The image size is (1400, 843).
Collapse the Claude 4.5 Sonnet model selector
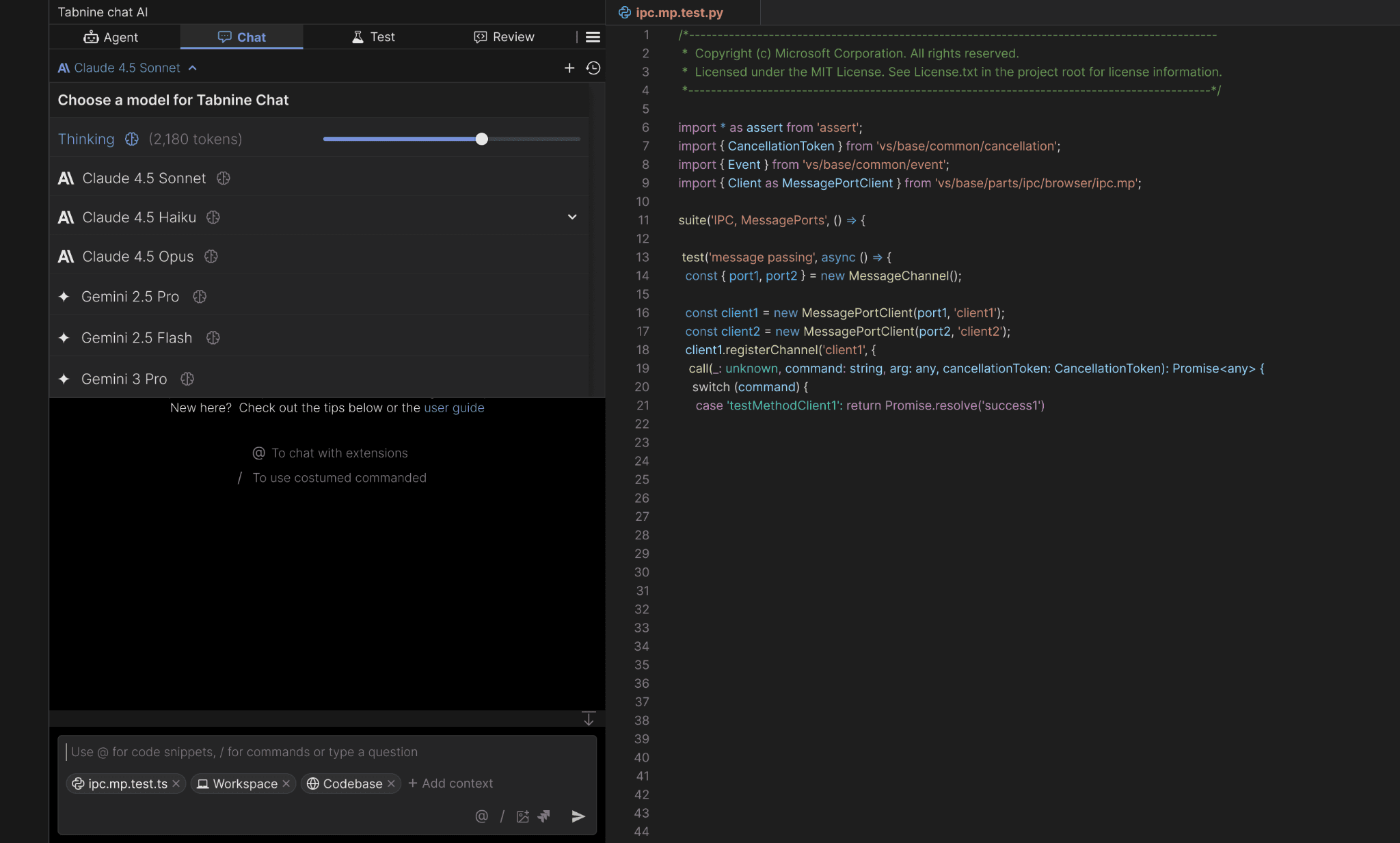(x=127, y=68)
